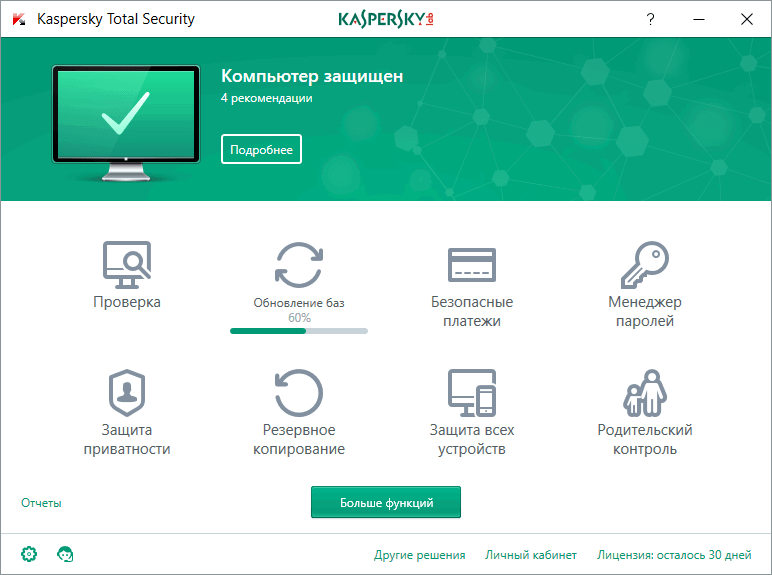772x575 pixels.
Task: Open the Личный кабинет link
Action: click(x=531, y=555)
